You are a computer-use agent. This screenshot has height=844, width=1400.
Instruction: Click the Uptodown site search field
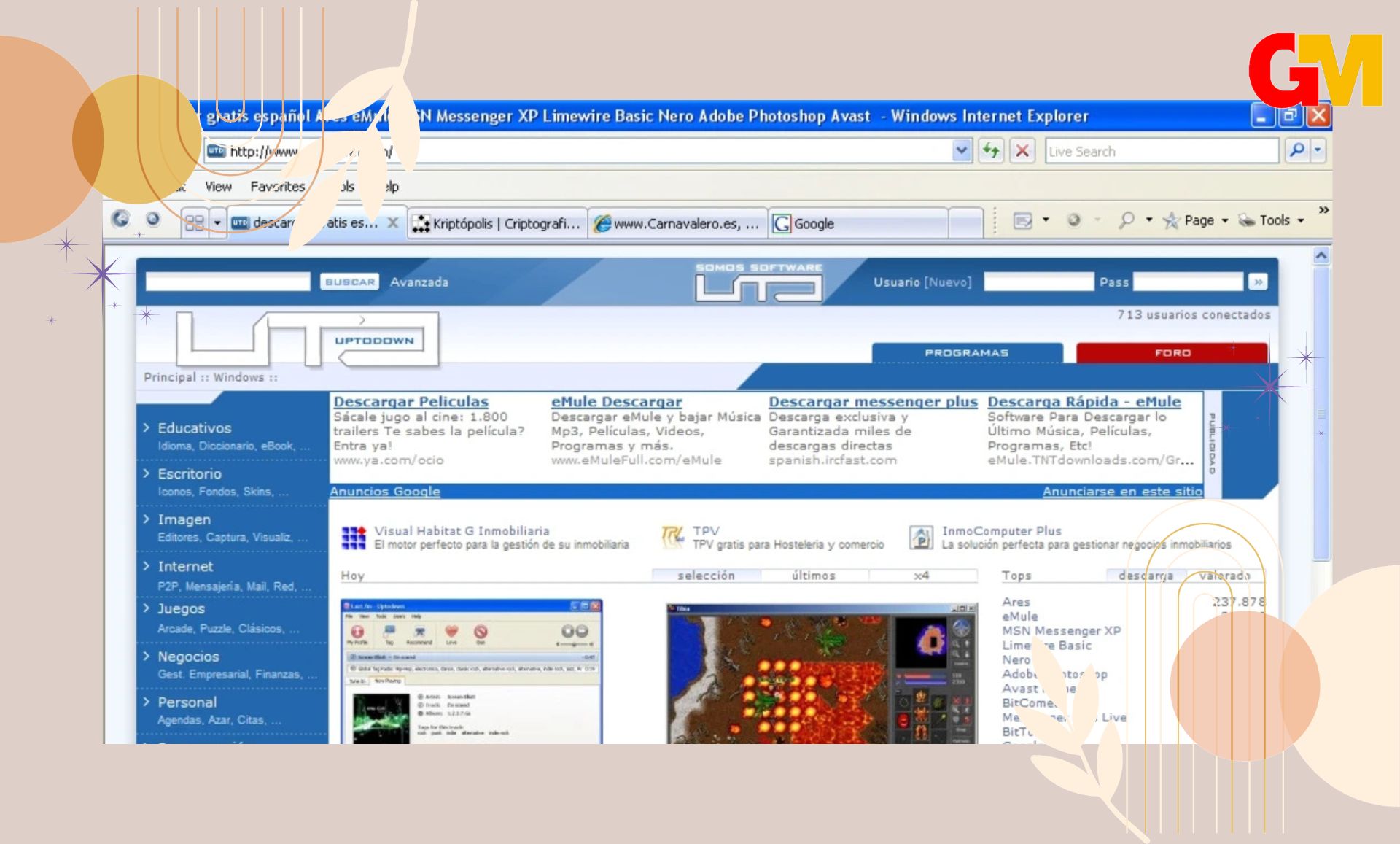pyautogui.click(x=228, y=282)
